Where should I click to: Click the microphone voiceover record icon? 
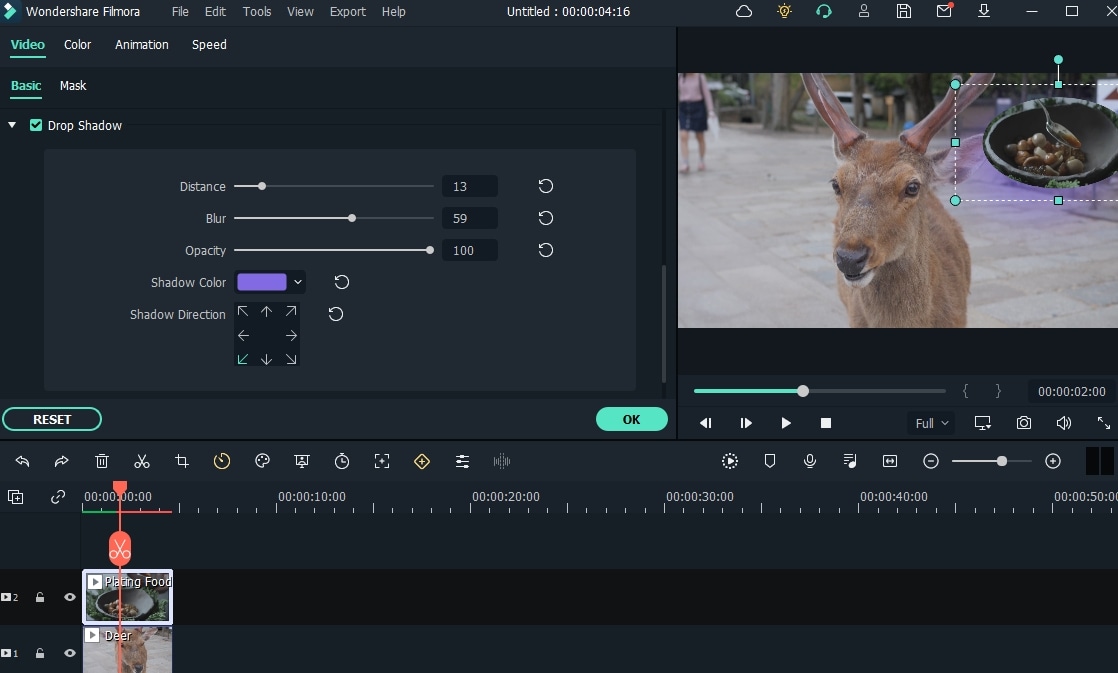coord(810,461)
